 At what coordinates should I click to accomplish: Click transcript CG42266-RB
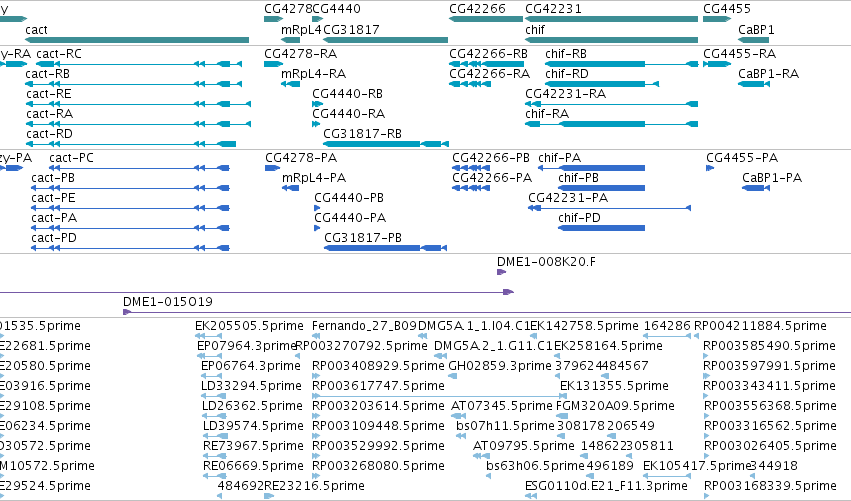[486, 64]
